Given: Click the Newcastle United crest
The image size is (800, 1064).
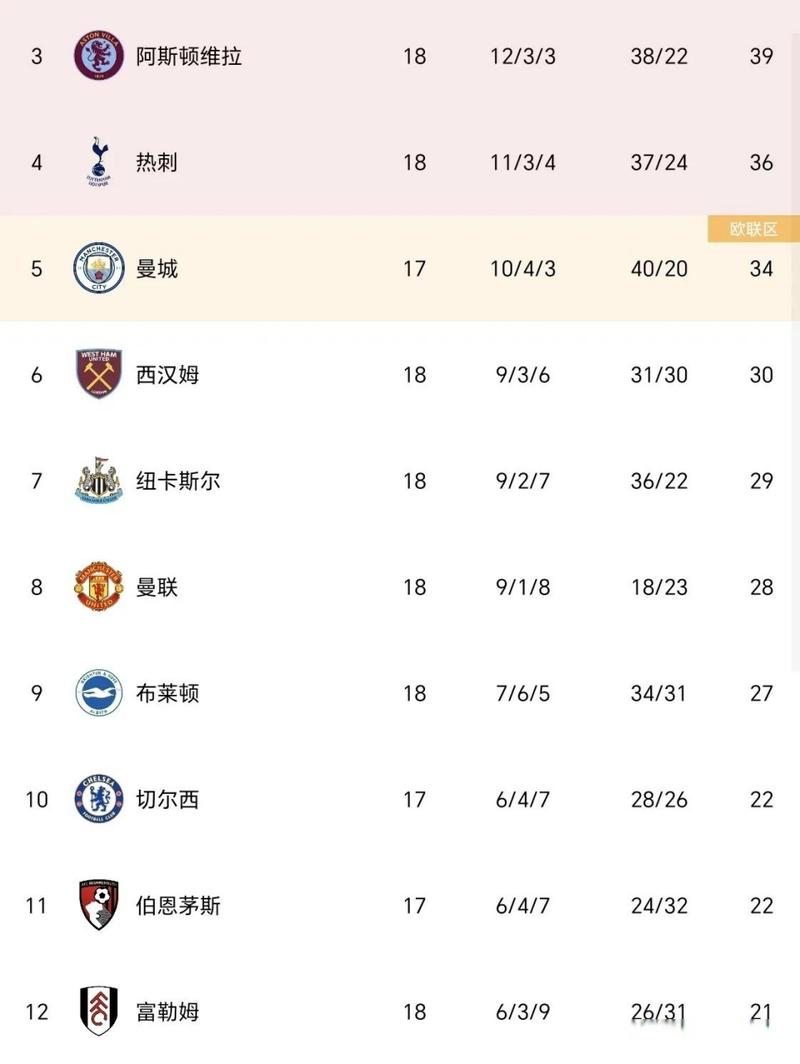Looking at the screenshot, I should click(x=98, y=480).
